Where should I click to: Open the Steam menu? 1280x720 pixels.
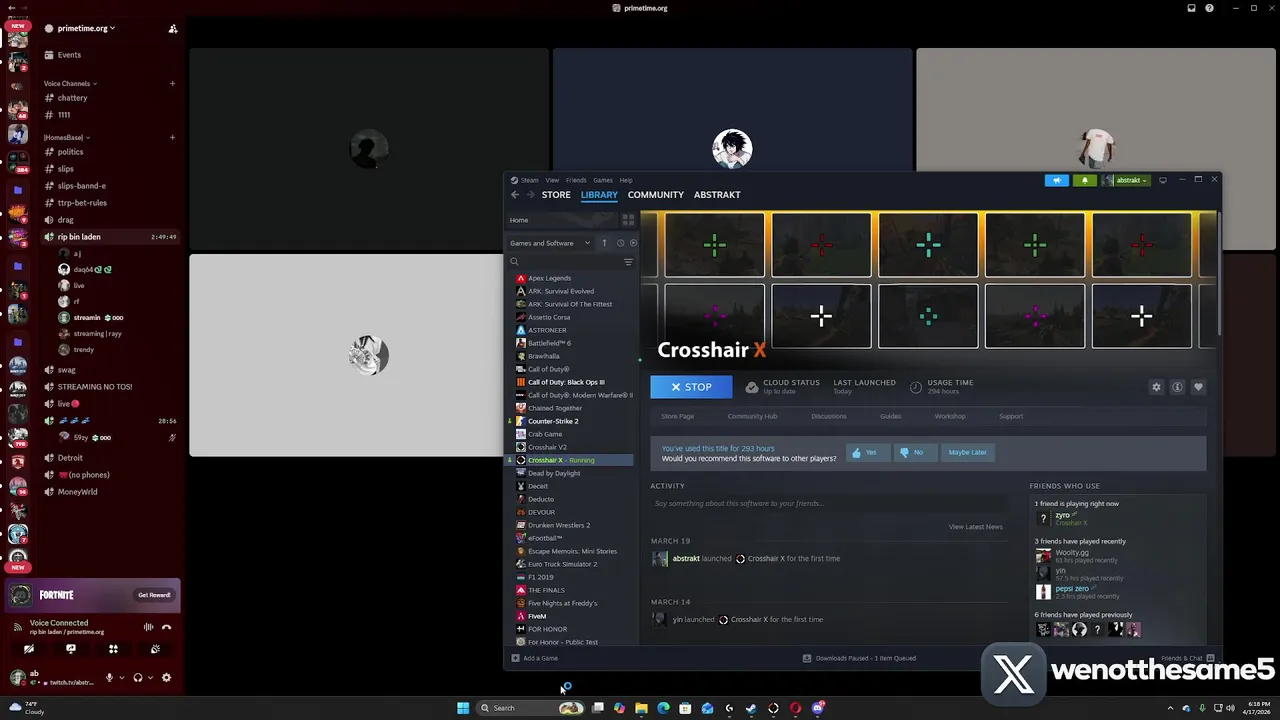pos(529,180)
